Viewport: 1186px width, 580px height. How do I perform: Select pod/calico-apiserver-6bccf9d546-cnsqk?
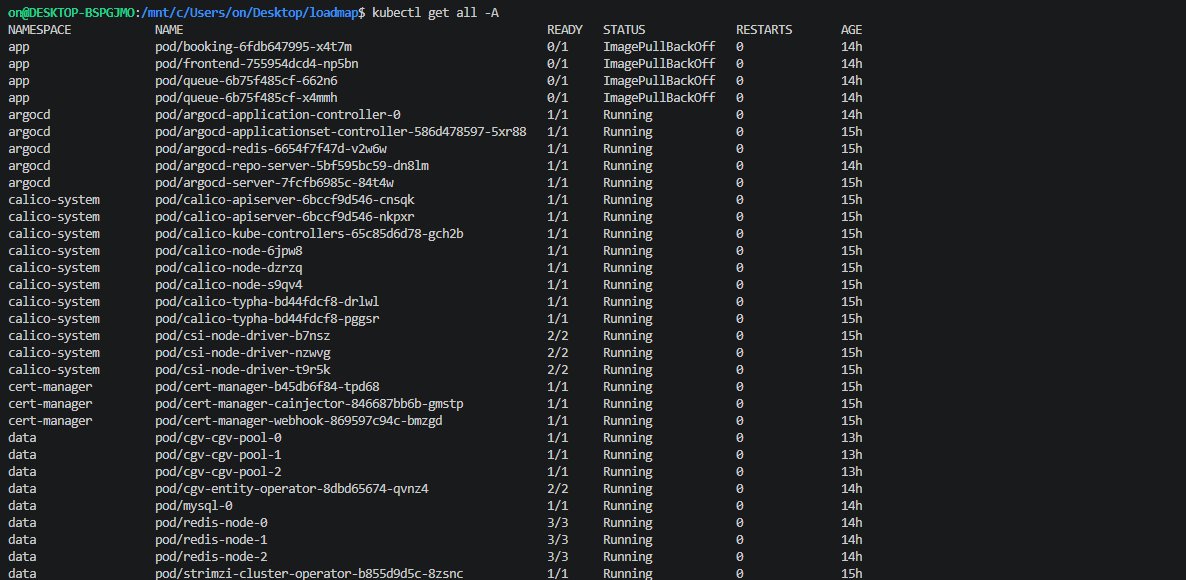[x=284, y=200]
